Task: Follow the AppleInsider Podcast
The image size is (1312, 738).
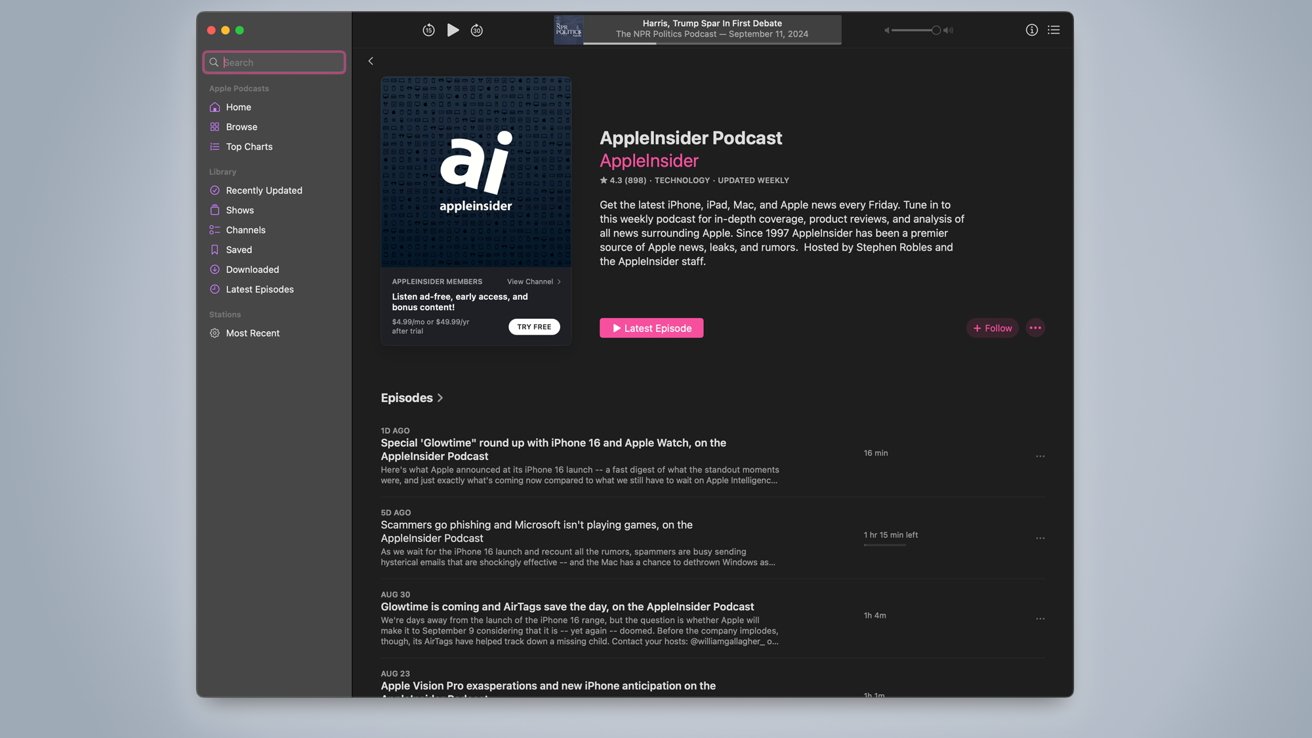Action: [x=992, y=328]
